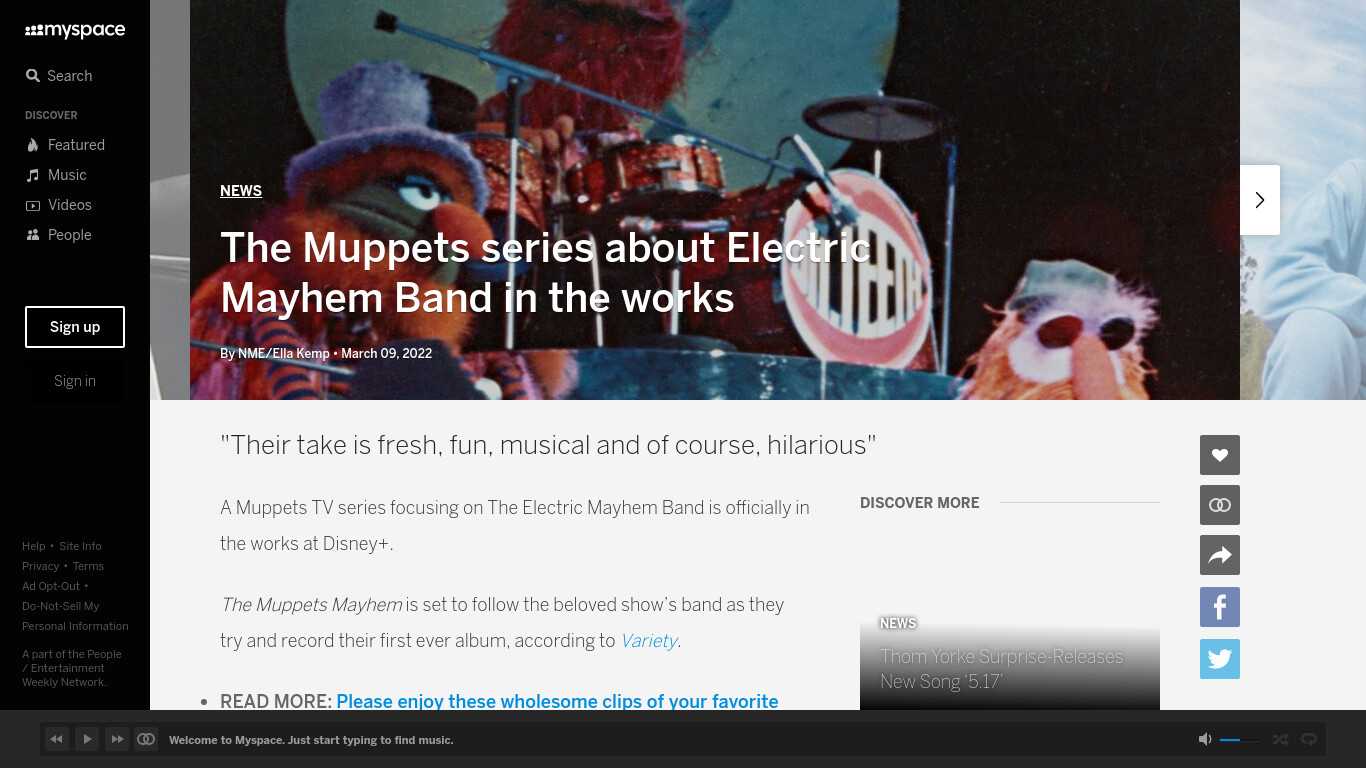Toggle the player queue connect icon

coord(146,739)
